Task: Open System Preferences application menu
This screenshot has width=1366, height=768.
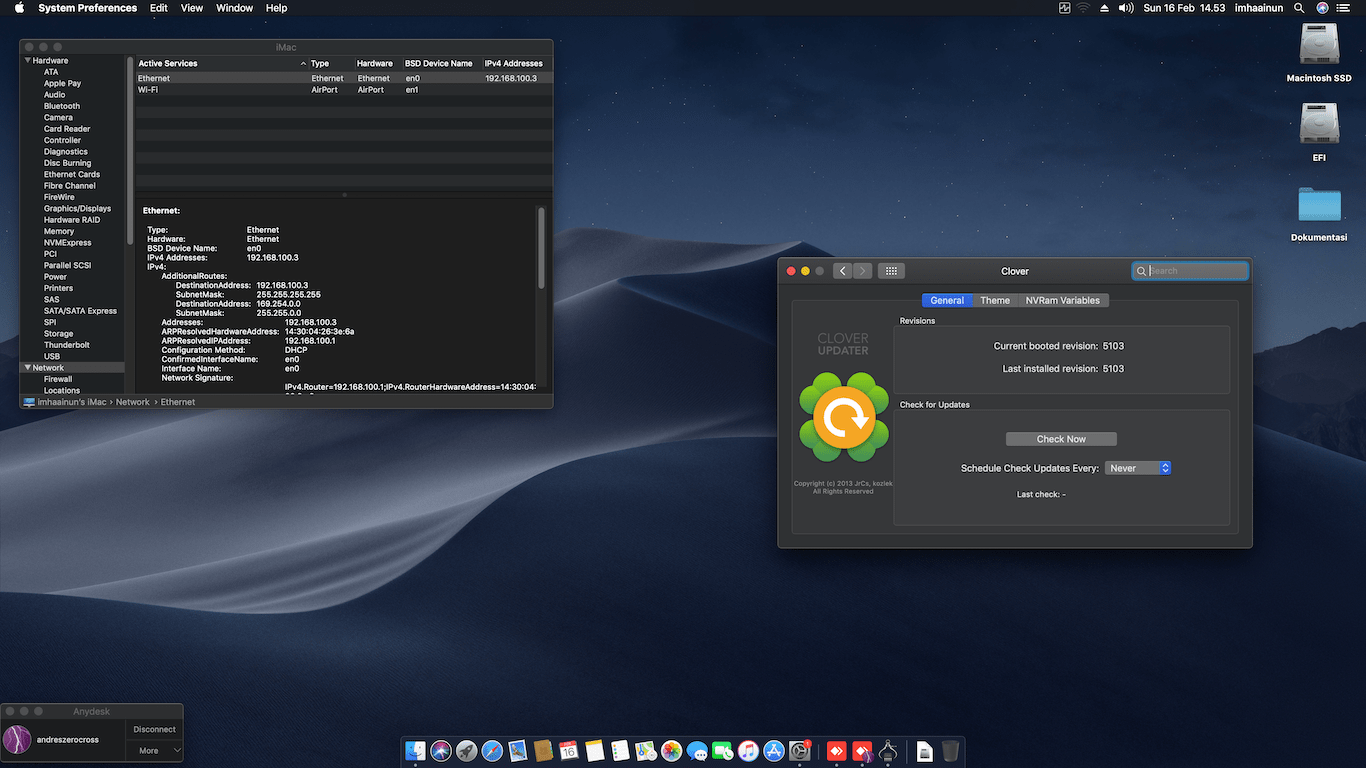Action: point(88,7)
